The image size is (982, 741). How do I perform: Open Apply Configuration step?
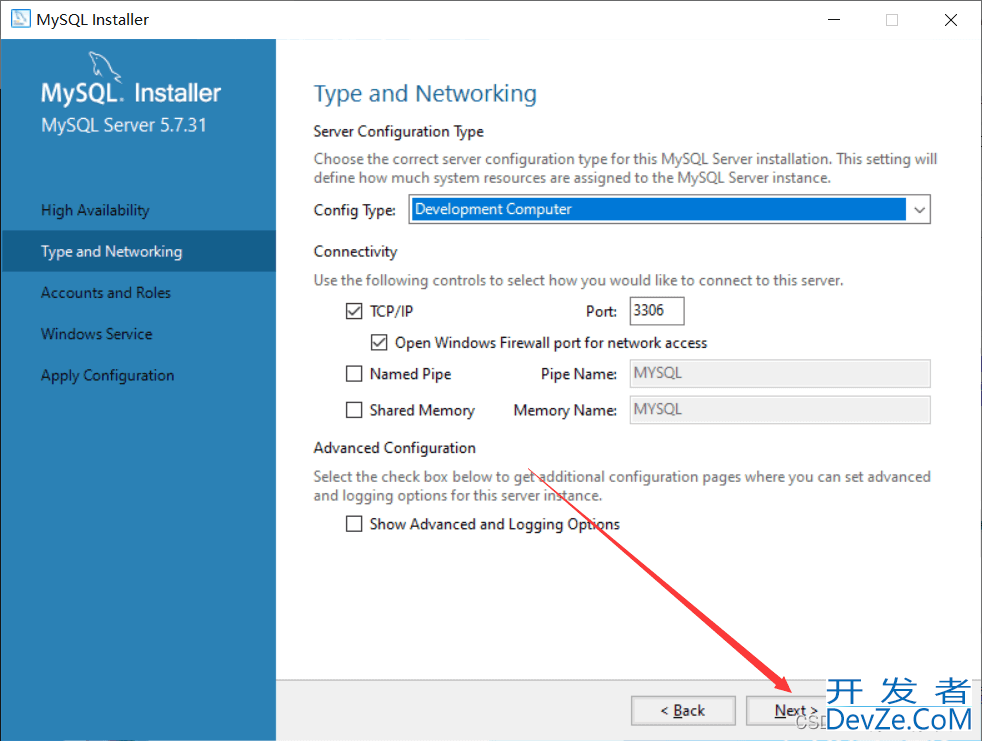click(x=108, y=375)
